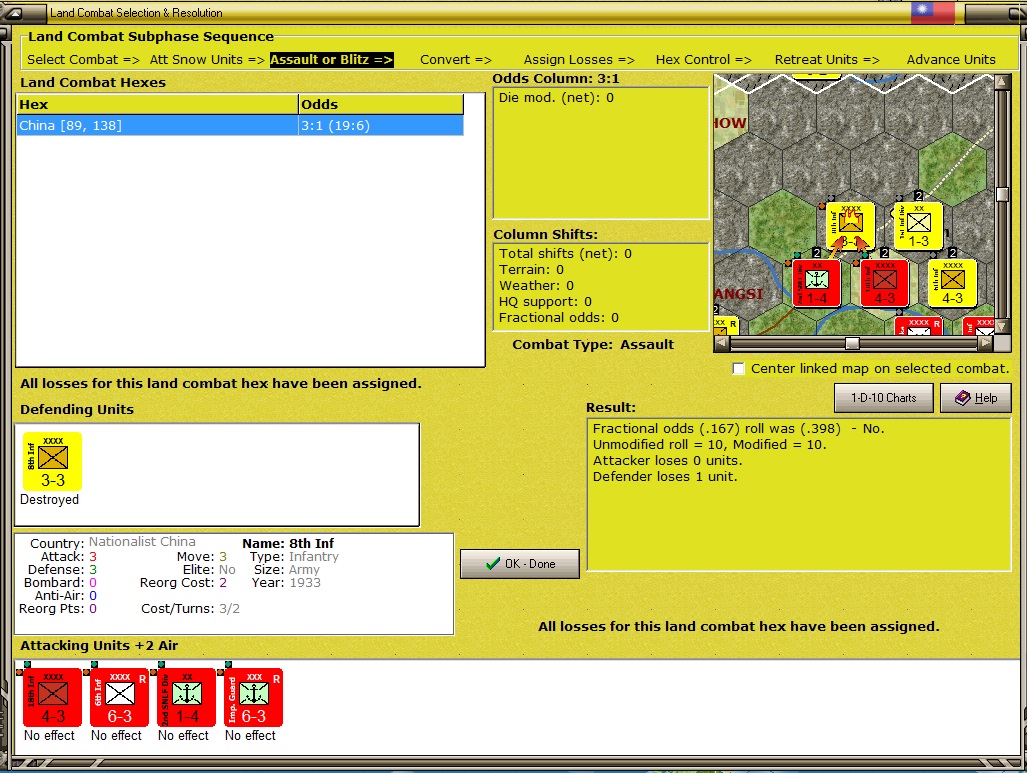Image resolution: width=1027 pixels, height=773 pixels.
Task: Click 'Unmodified roll = 10, Modified = 10.' result line
Action: pyautogui.click(x=710, y=445)
